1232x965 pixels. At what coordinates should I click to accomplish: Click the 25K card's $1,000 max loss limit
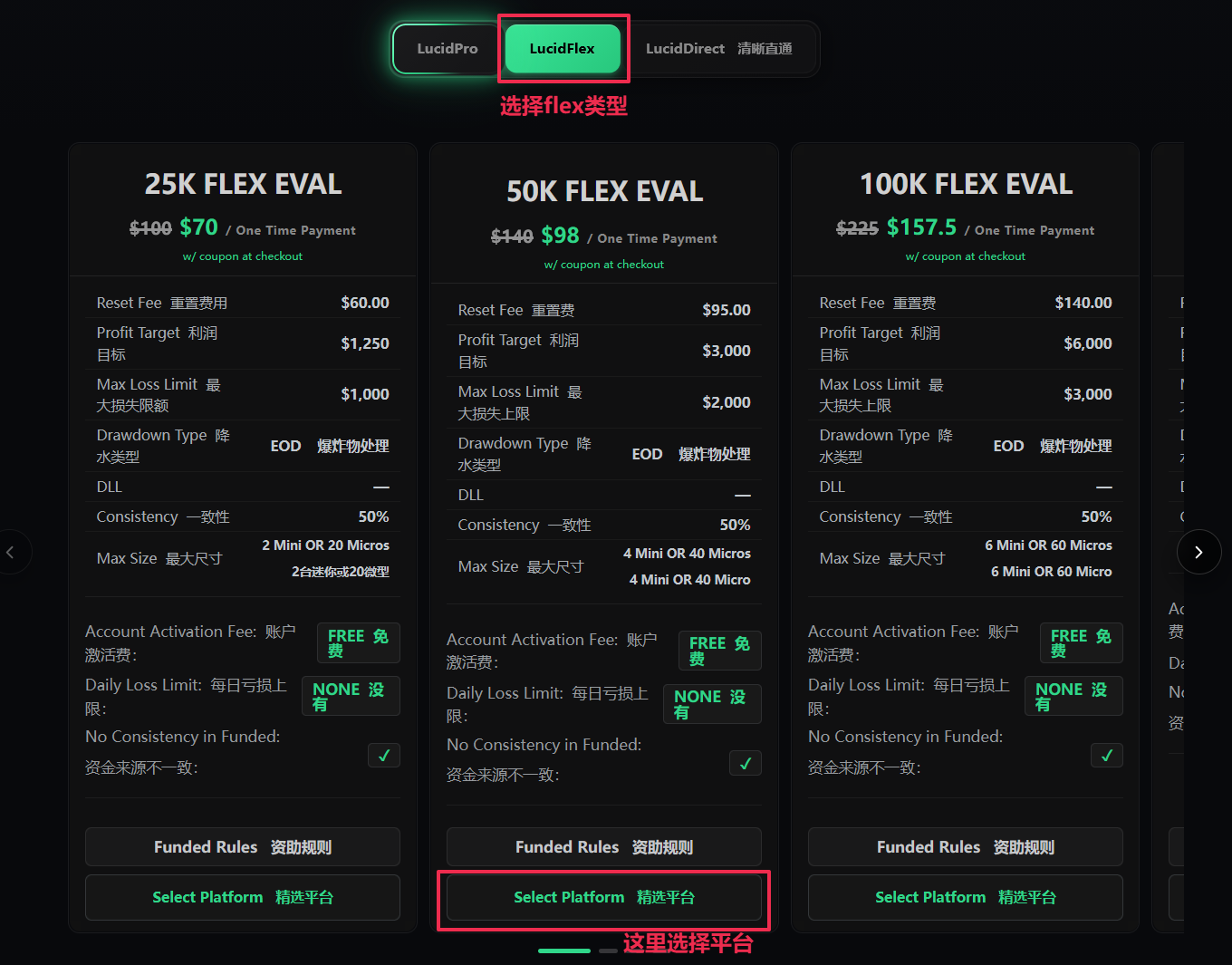coord(365,394)
